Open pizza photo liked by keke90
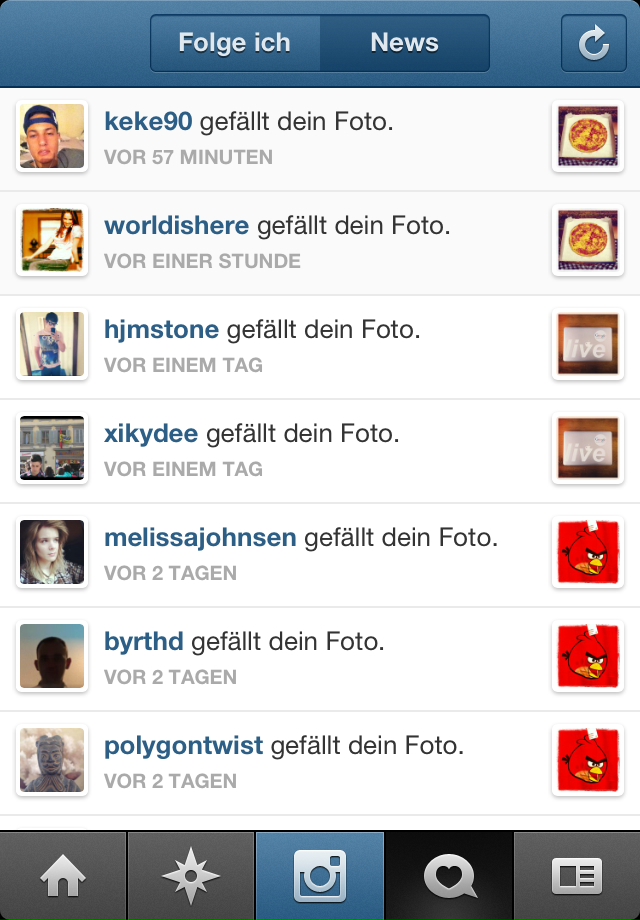 point(588,136)
